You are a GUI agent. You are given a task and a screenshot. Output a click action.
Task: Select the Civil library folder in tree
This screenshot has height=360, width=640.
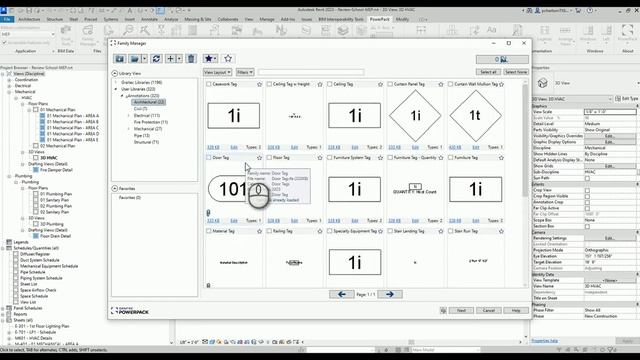140,109
